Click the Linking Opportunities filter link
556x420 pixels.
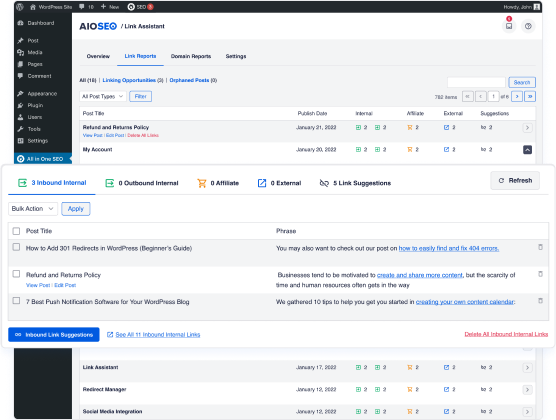pyautogui.click(x=129, y=80)
